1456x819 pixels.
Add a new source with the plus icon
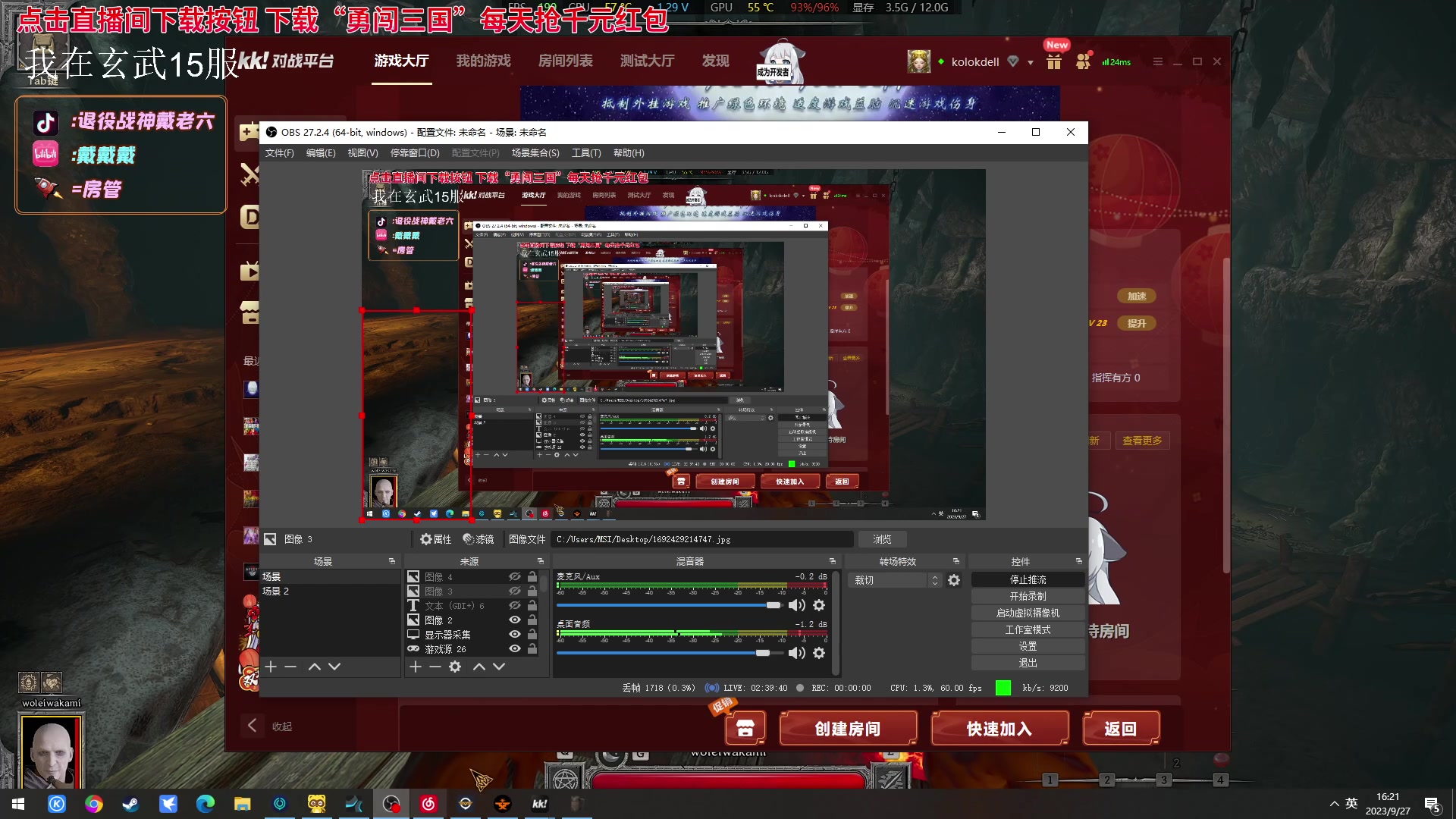click(415, 667)
